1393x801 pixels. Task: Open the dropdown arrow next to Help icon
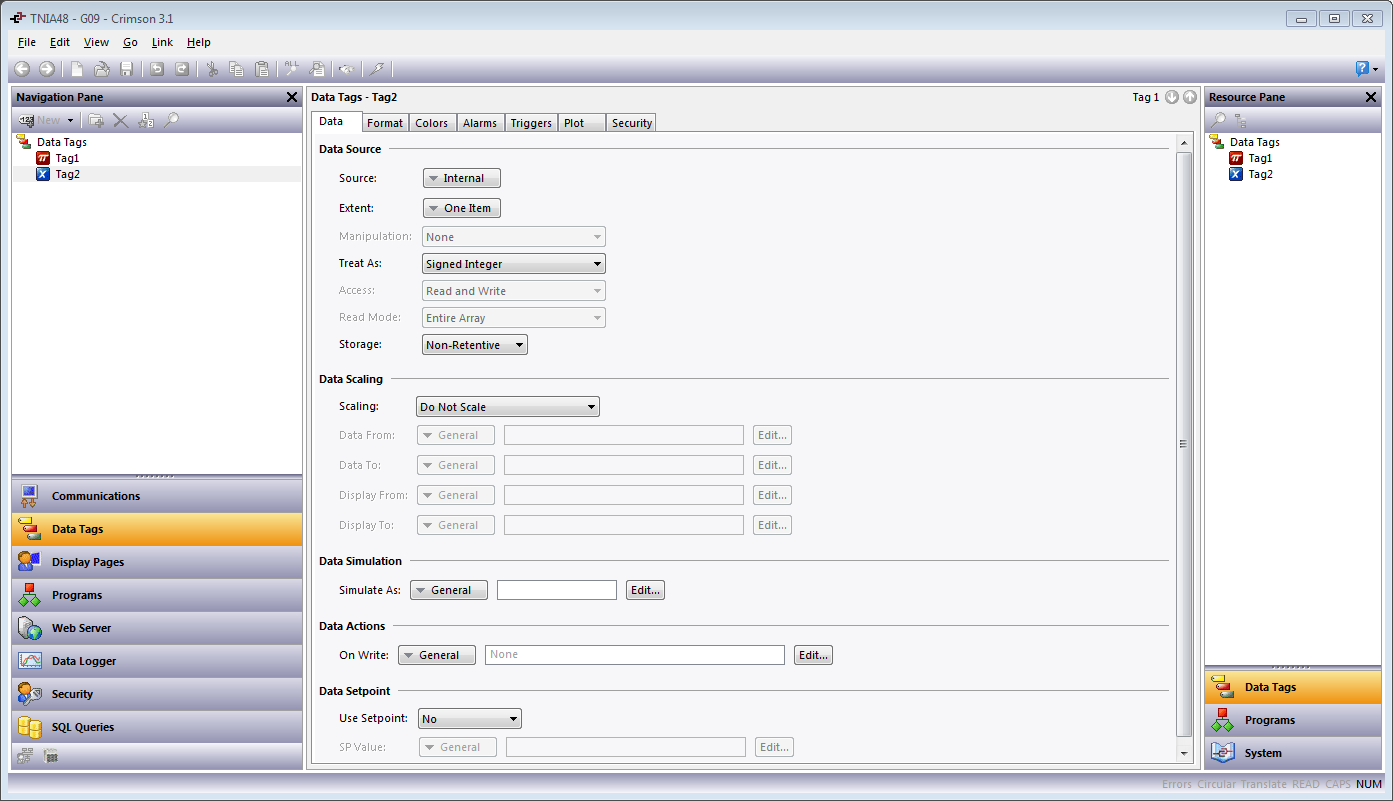click(1376, 70)
